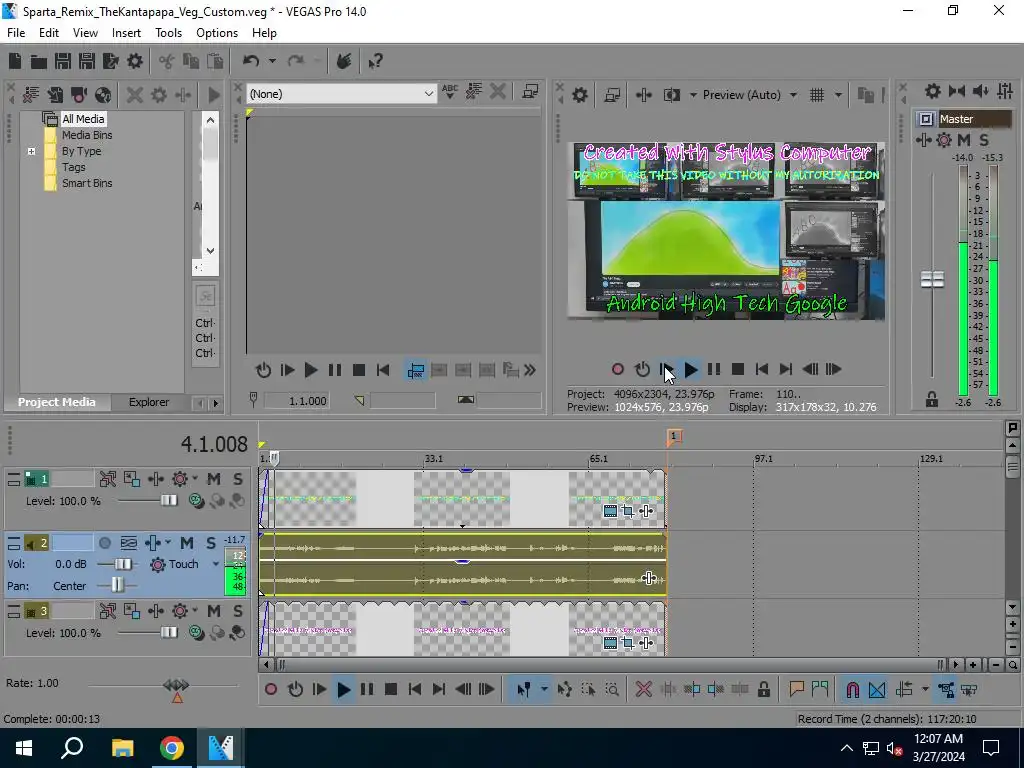
Task: Click the What's This help icon
Action: pyautogui.click(x=375, y=61)
